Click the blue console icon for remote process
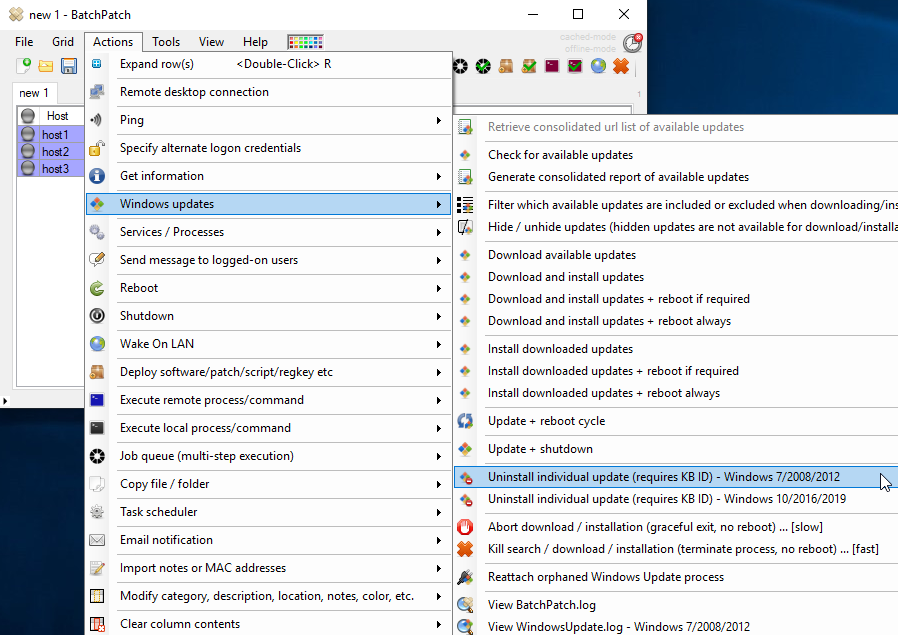This screenshot has width=898, height=635. tap(97, 400)
